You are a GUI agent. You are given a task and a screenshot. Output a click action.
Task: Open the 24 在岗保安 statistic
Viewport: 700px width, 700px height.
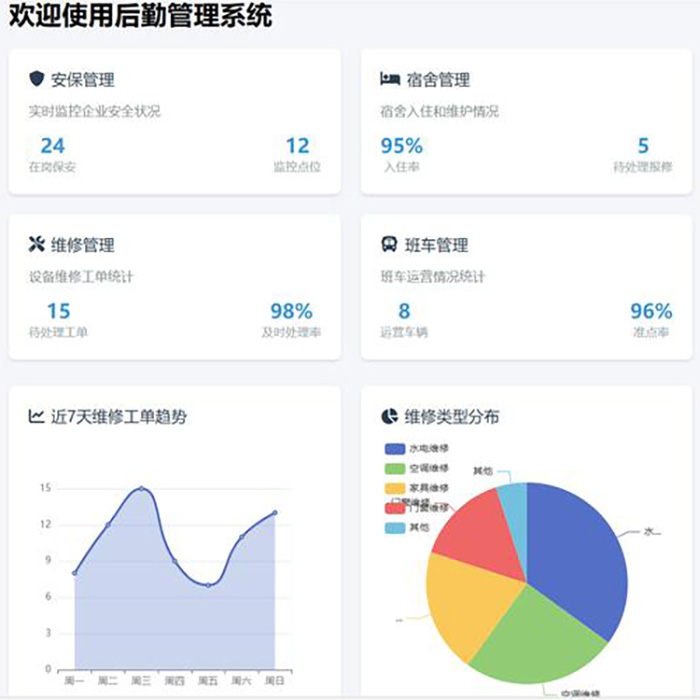[52, 146]
